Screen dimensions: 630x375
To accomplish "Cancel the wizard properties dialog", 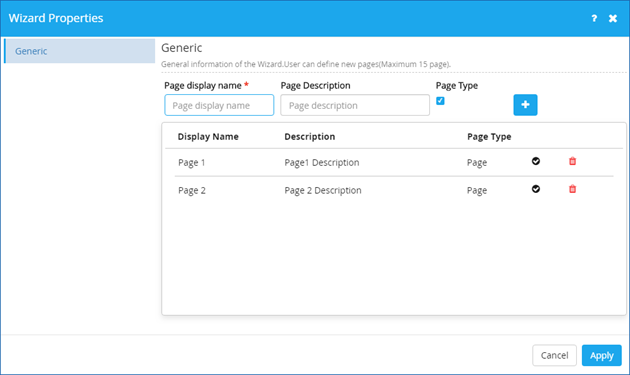I will [x=554, y=355].
